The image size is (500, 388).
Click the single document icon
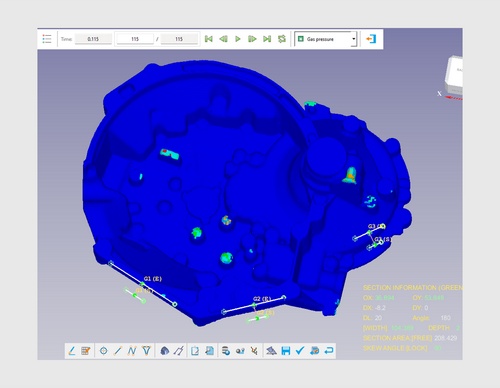click(195, 351)
